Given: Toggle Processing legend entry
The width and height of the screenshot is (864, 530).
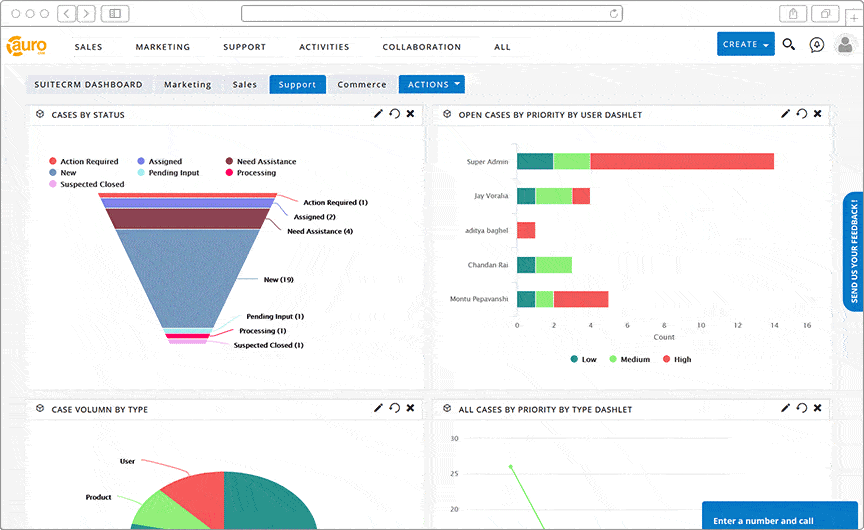Looking at the screenshot, I should [251, 172].
